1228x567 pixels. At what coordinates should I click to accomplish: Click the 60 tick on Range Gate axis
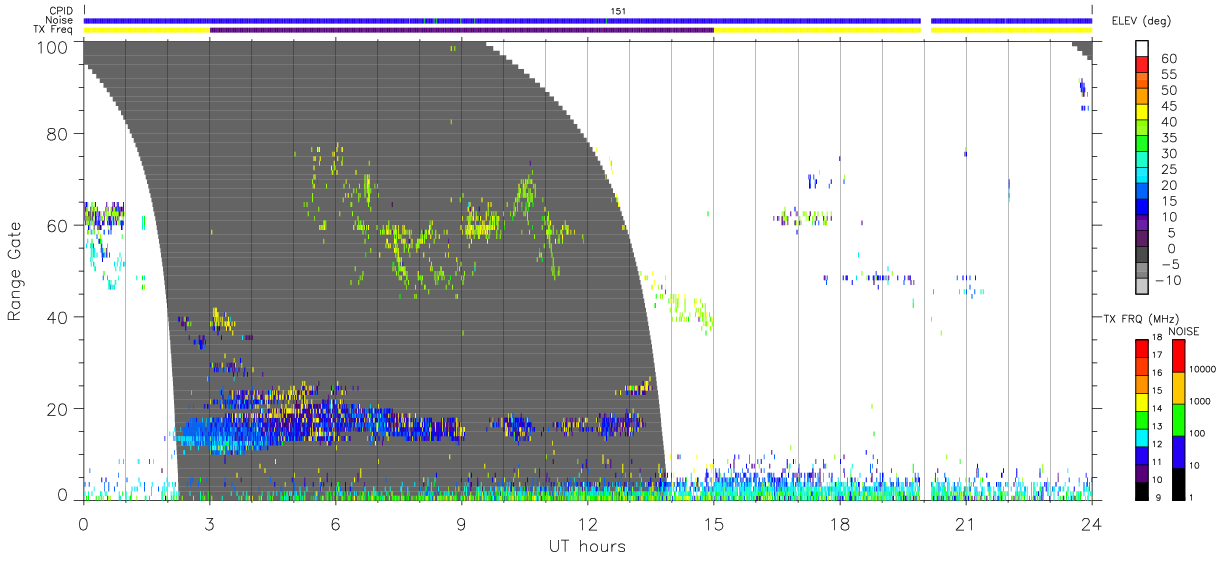(59, 225)
